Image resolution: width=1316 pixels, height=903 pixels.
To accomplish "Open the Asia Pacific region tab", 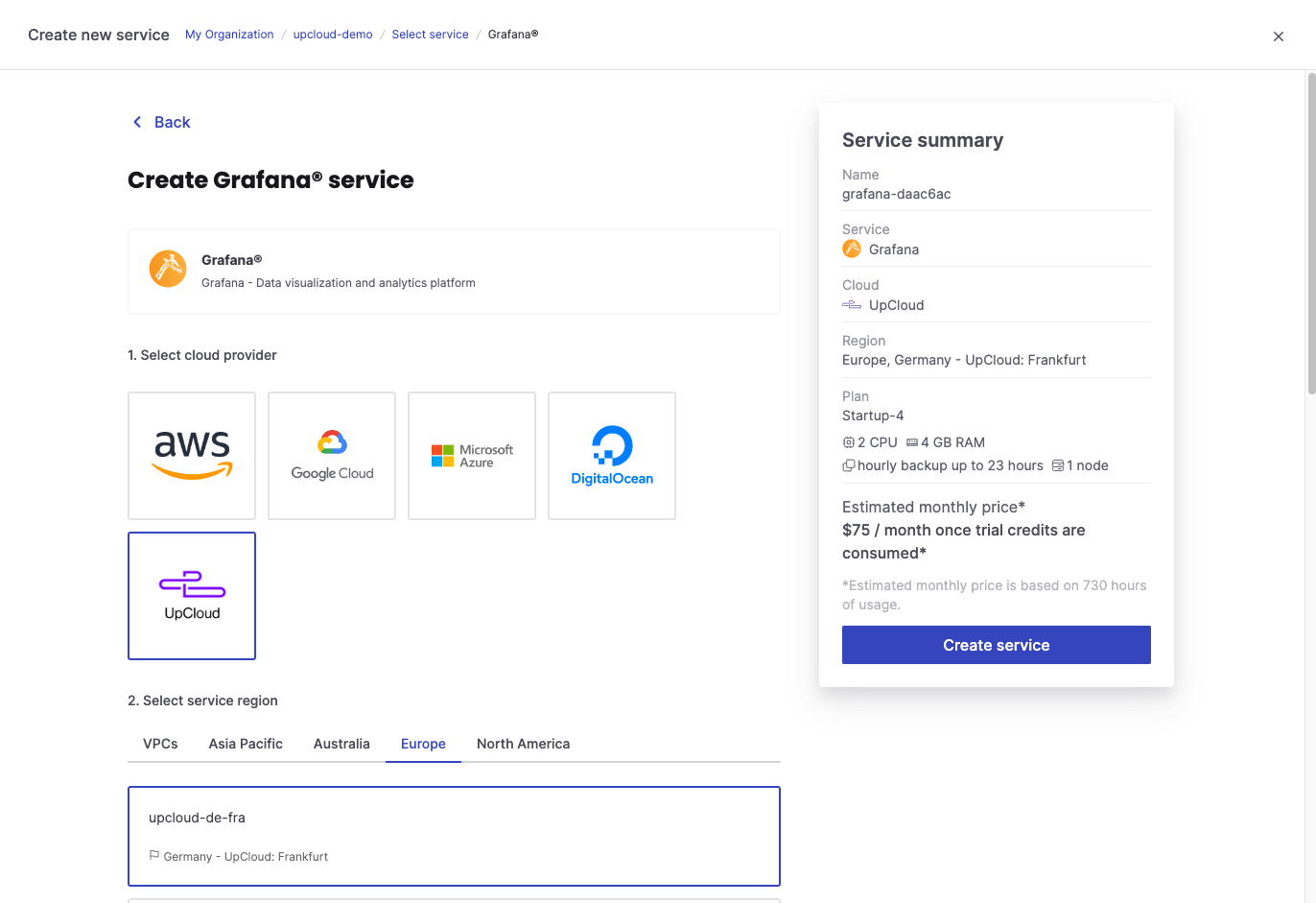I will click(246, 744).
